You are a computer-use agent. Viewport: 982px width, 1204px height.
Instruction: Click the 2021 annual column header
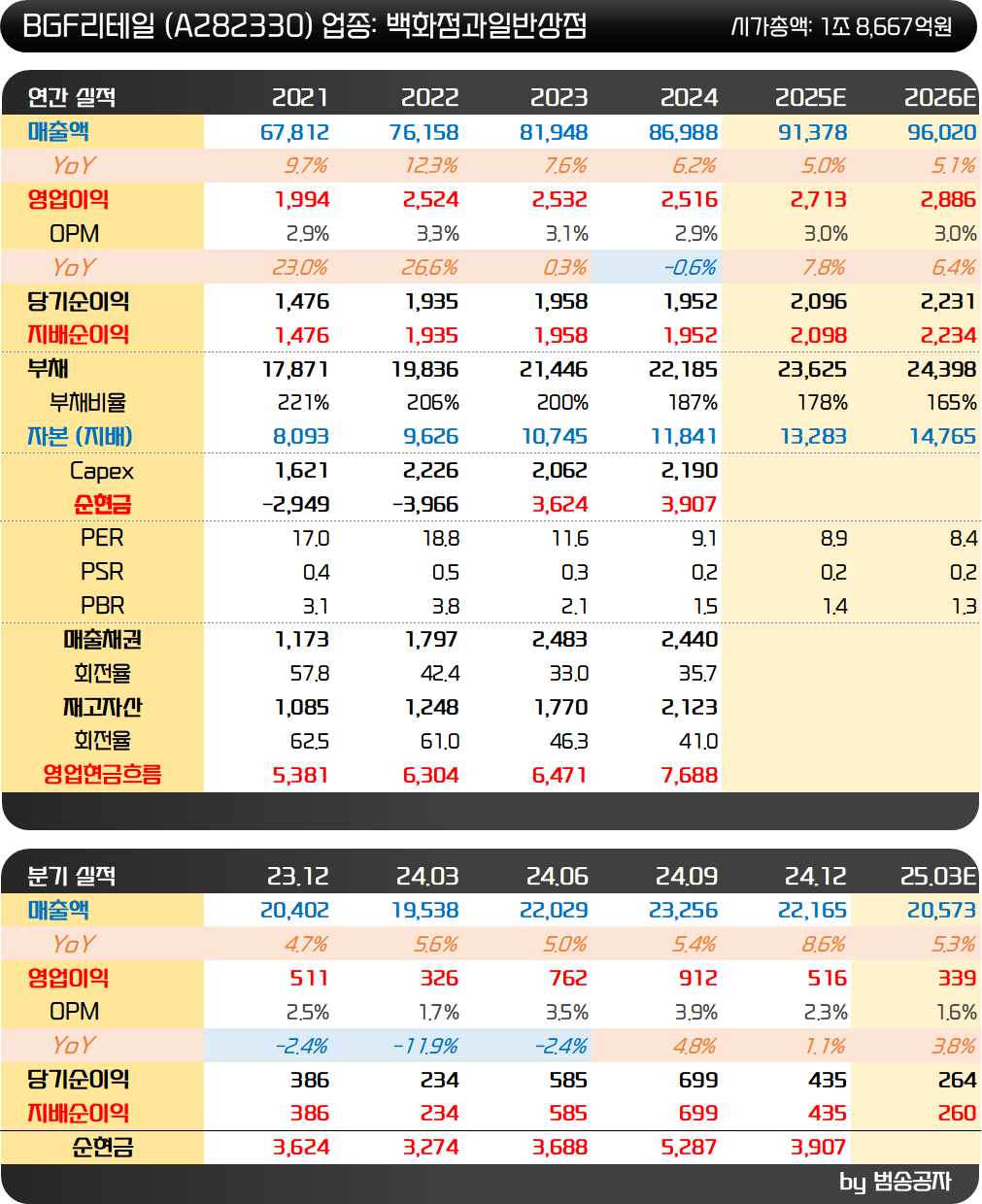click(x=300, y=97)
